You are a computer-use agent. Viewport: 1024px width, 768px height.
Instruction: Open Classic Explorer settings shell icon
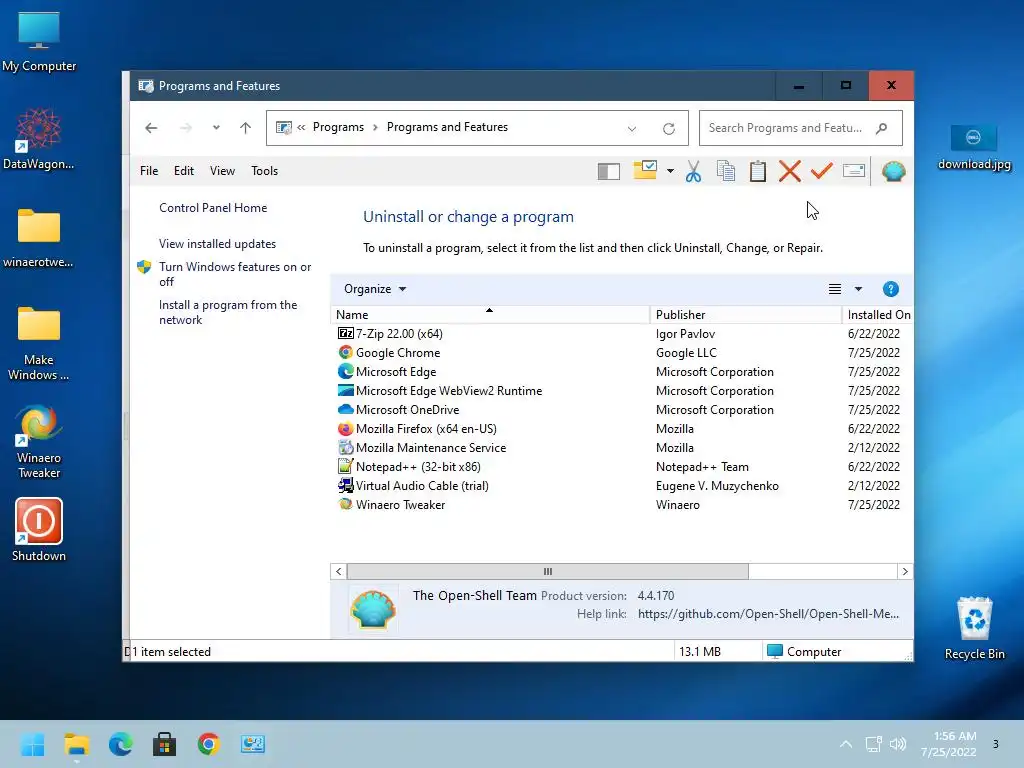[x=893, y=171]
